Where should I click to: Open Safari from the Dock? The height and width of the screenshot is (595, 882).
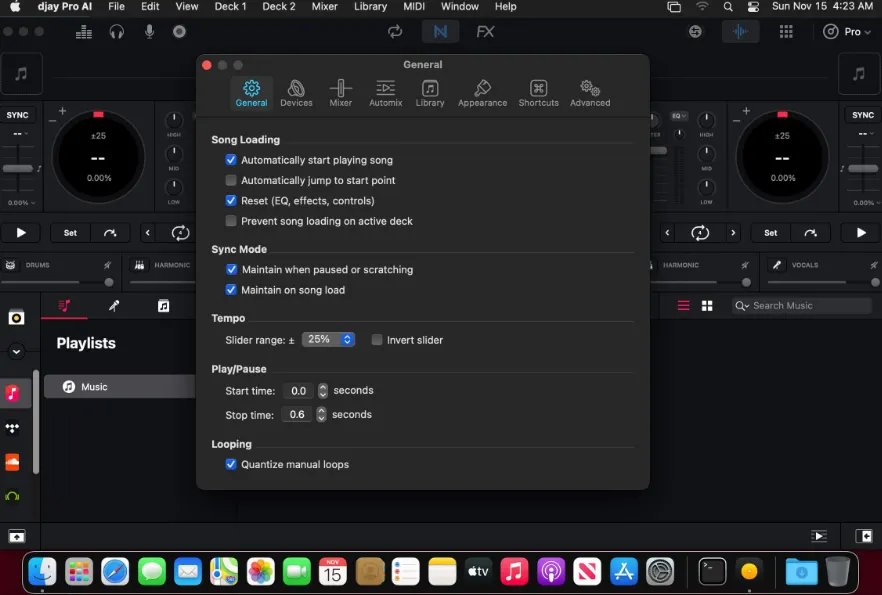point(115,572)
